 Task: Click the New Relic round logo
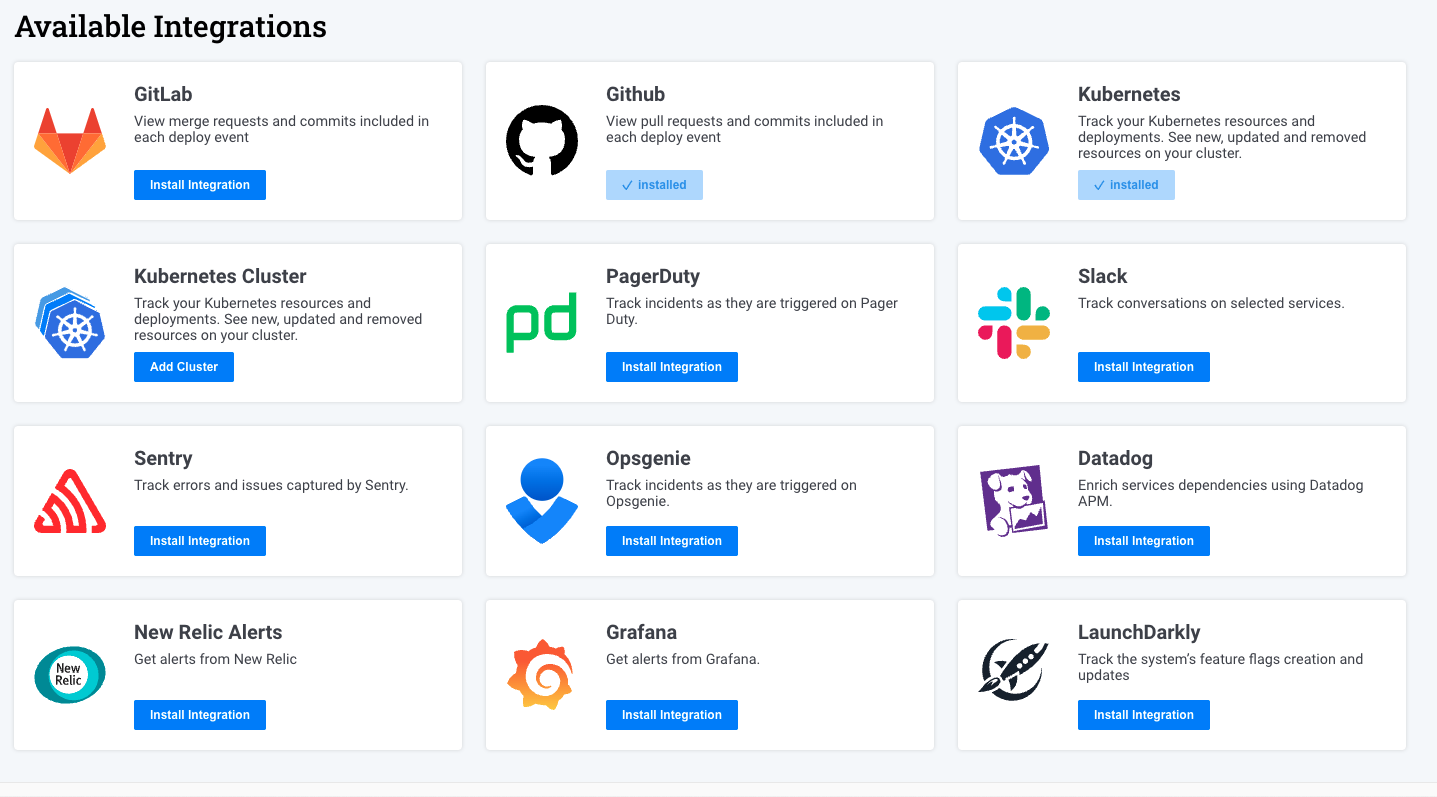pyautogui.click(x=70, y=675)
